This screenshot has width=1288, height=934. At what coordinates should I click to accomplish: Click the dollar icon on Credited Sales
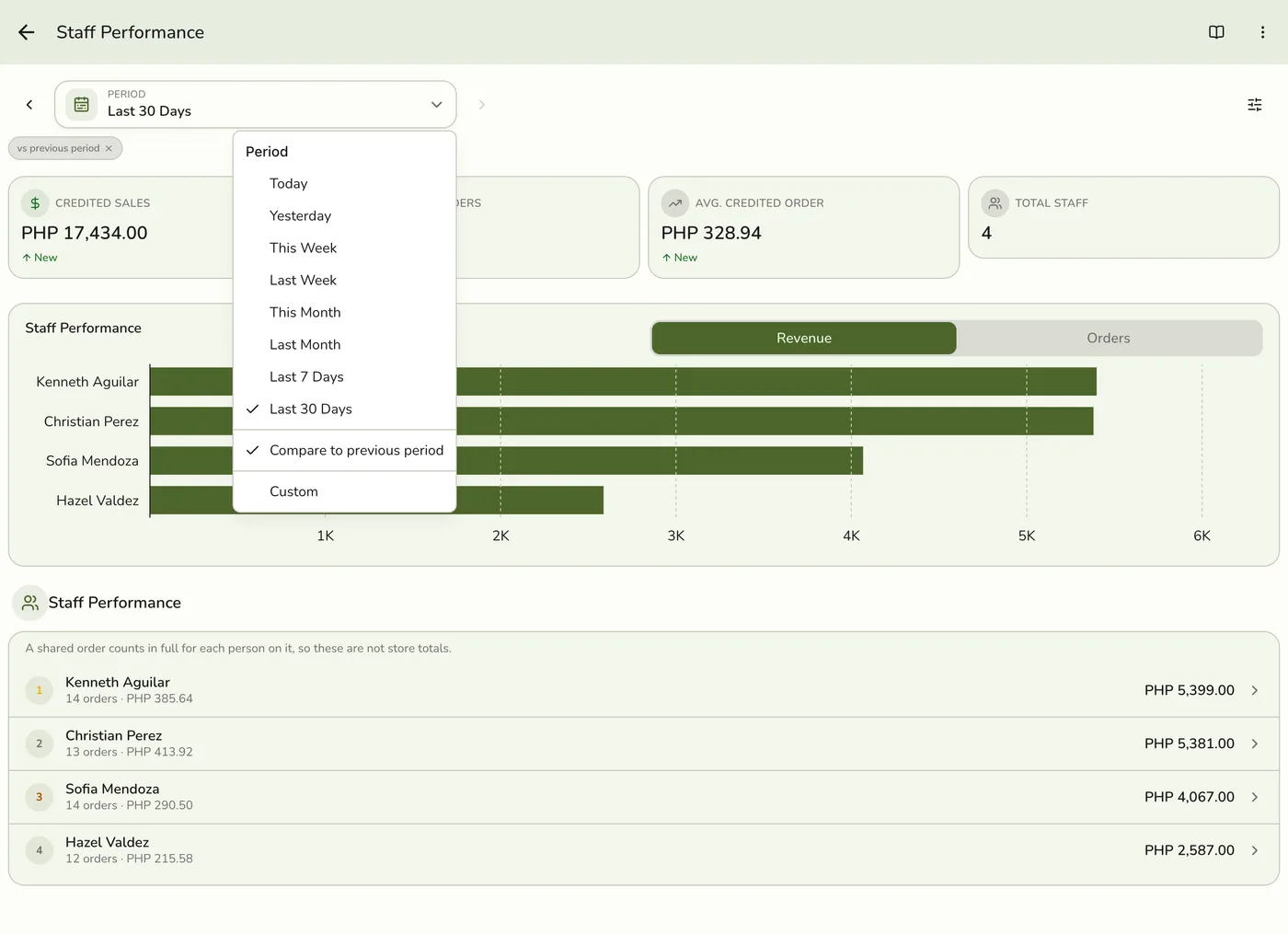tap(35, 203)
